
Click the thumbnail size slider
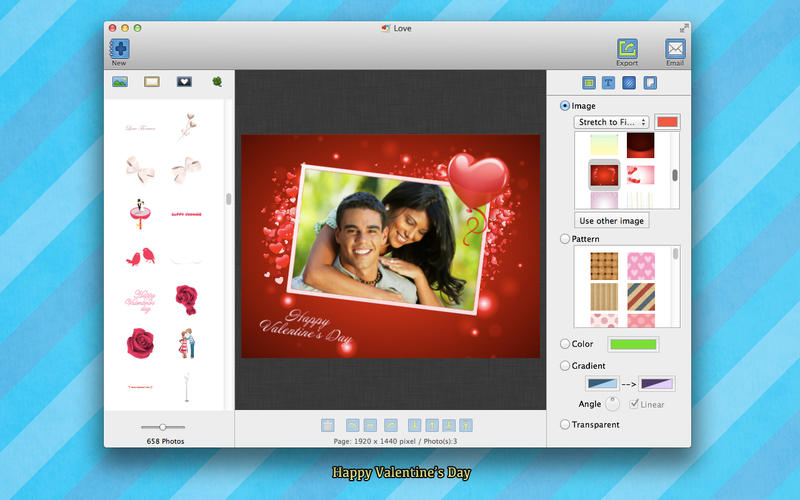pos(164,427)
